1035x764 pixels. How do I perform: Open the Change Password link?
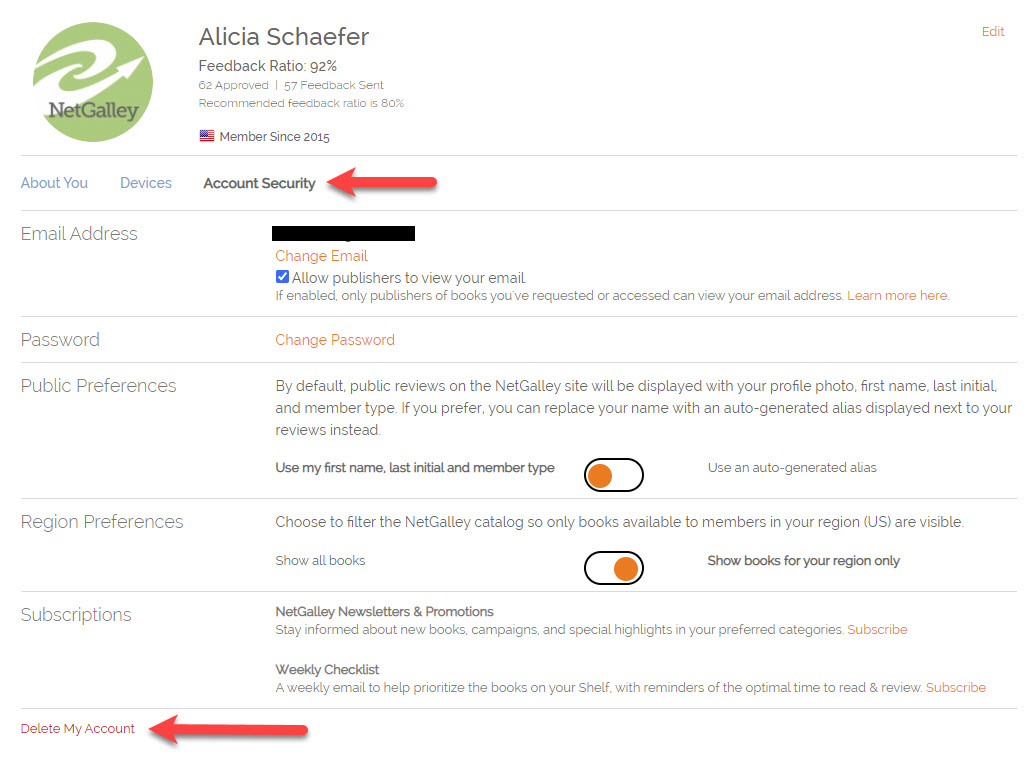[x=335, y=340]
